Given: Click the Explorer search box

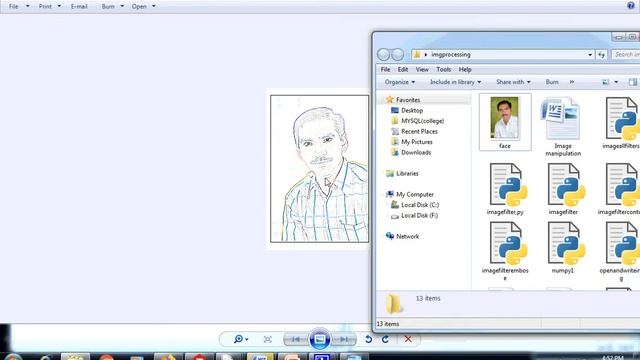Looking at the screenshot, I should pyautogui.click(x=626, y=54).
